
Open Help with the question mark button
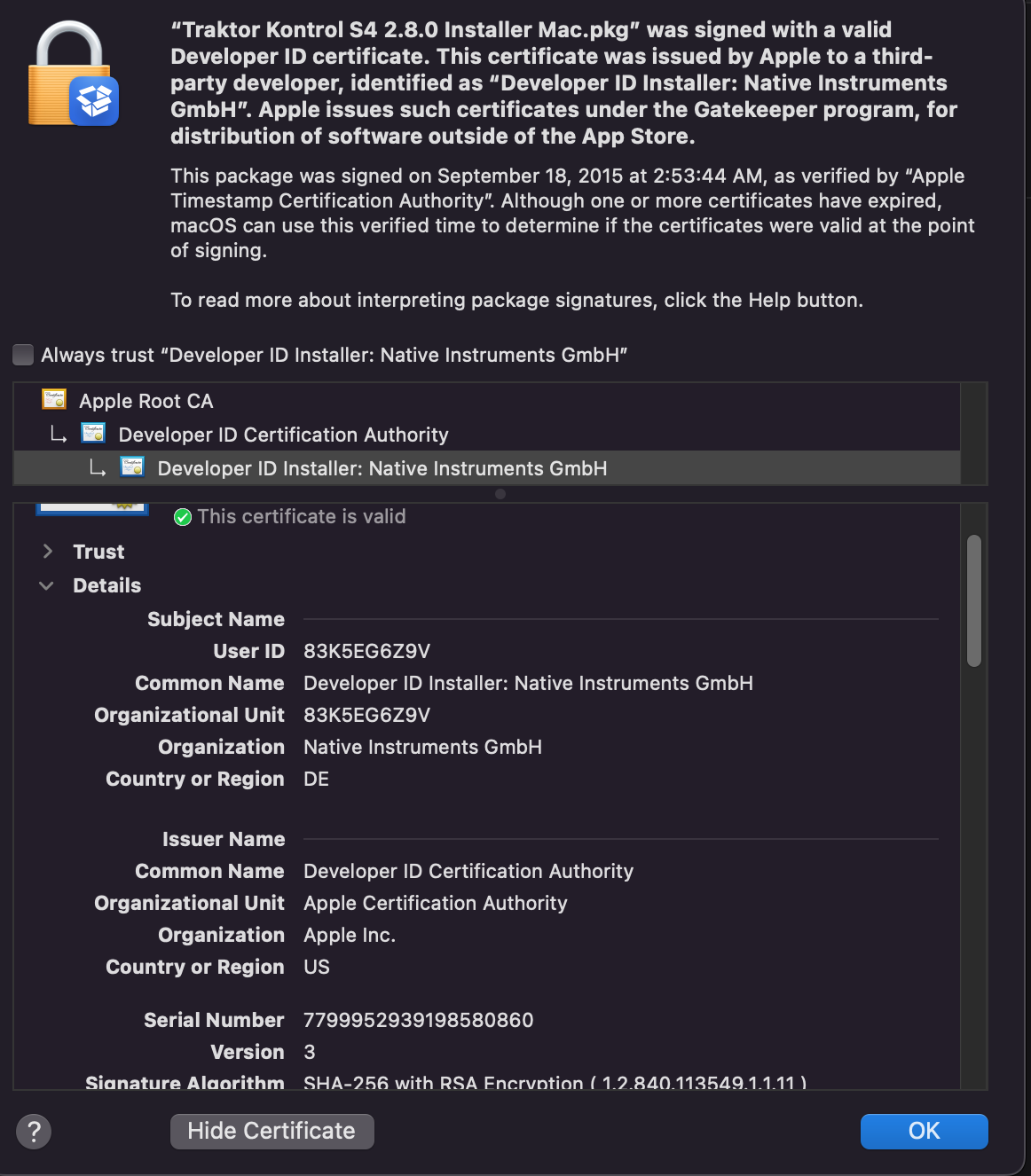click(34, 1131)
